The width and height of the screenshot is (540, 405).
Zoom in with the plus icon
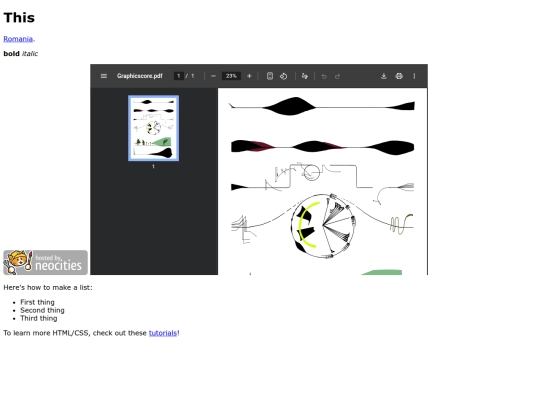(x=249, y=76)
